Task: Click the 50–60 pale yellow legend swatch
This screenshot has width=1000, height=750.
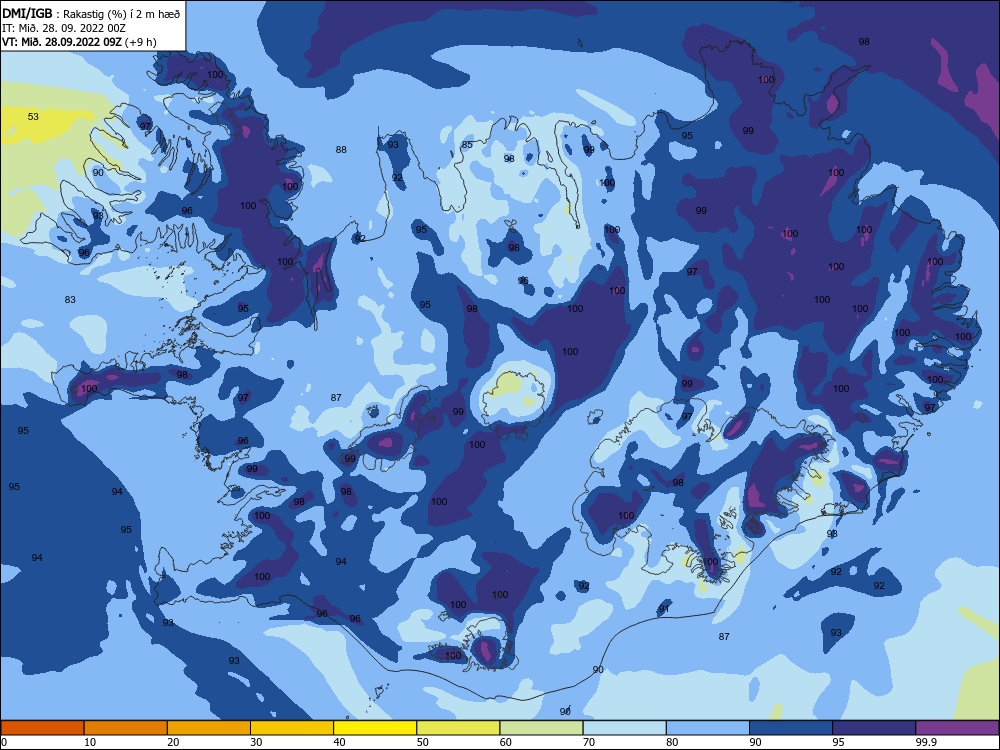Action: (459, 728)
